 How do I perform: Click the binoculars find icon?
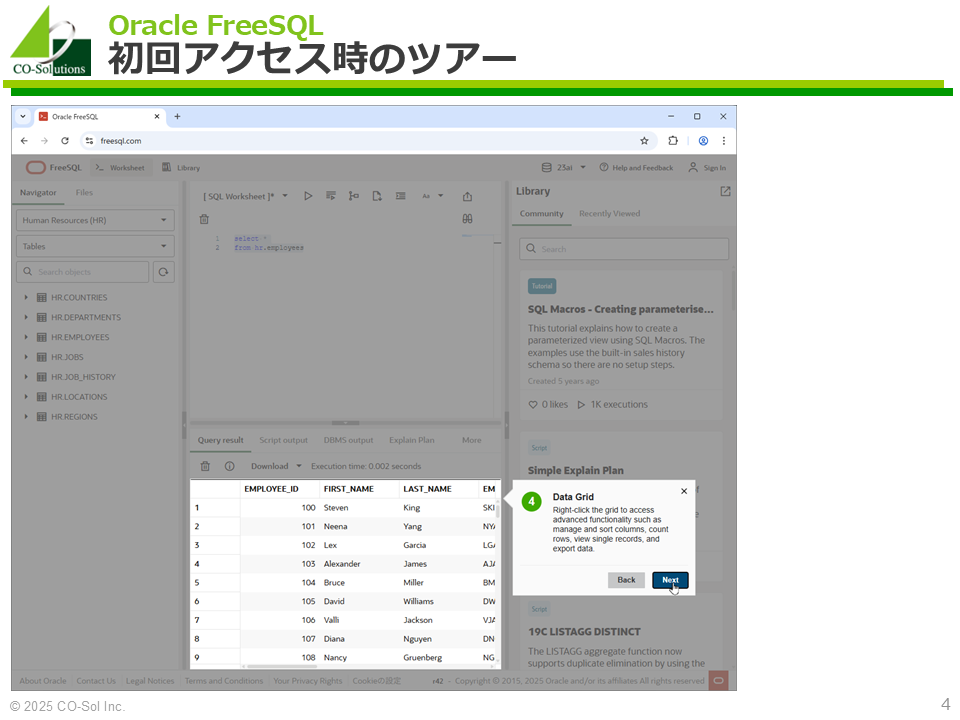pos(467,219)
